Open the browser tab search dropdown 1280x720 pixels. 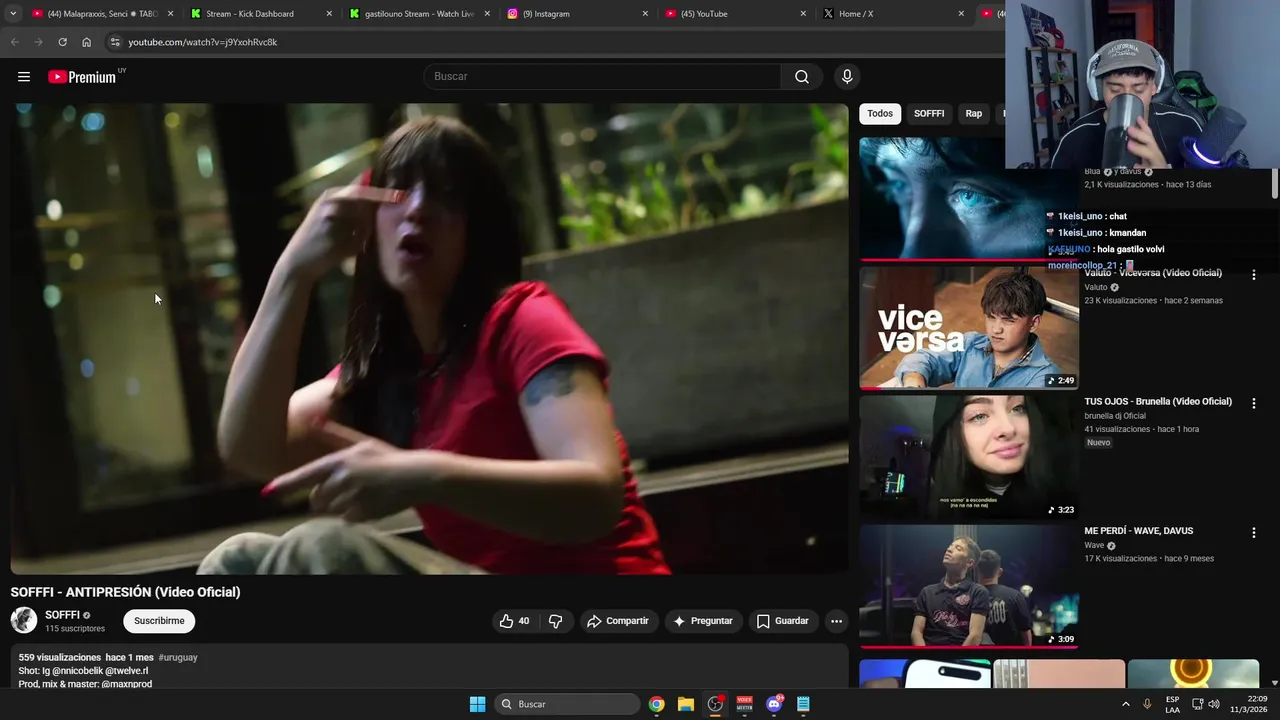tap(13, 14)
